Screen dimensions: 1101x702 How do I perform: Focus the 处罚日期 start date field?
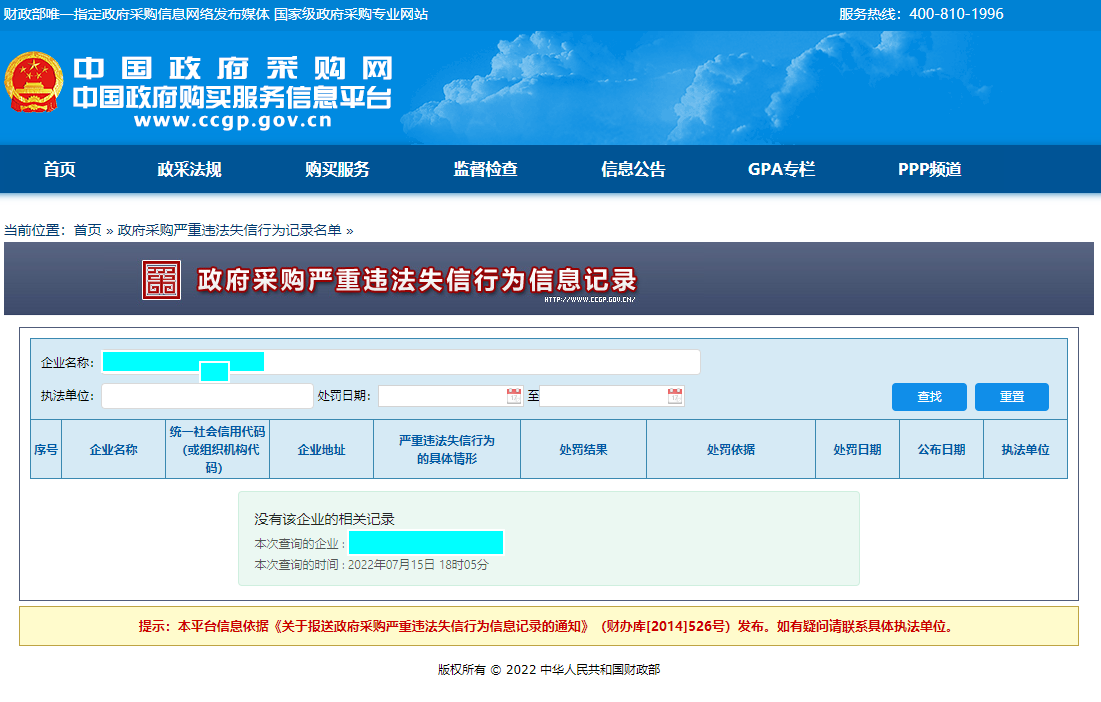coord(450,396)
